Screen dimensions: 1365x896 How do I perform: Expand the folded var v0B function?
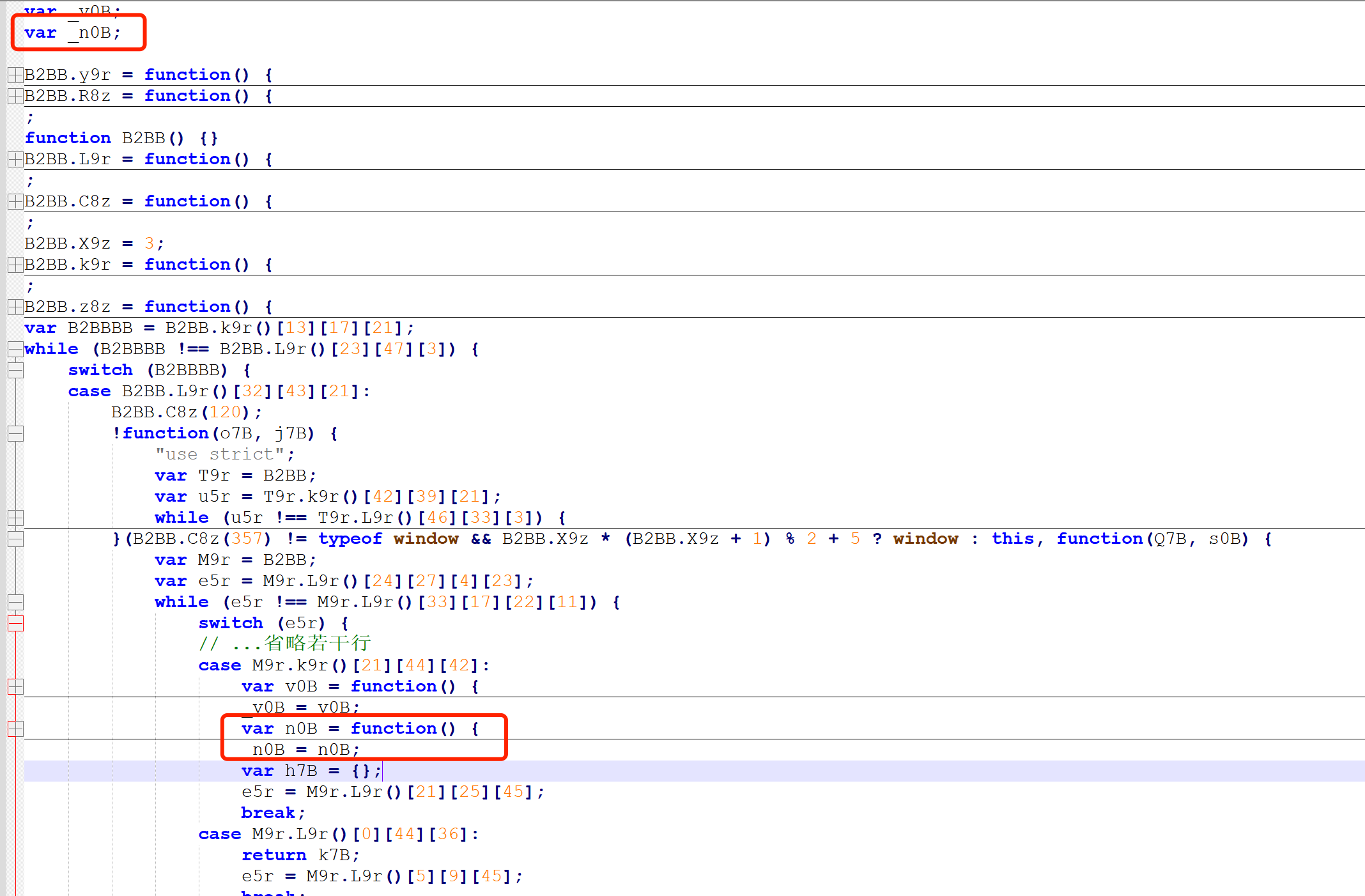pos(15,687)
